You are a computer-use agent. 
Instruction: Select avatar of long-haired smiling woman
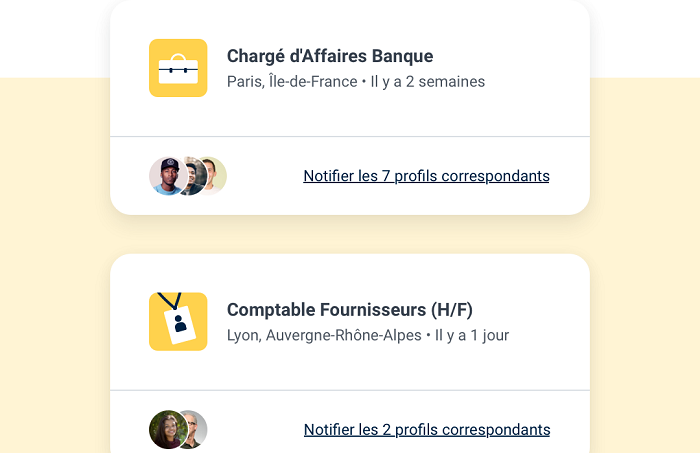click(x=165, y=429)
